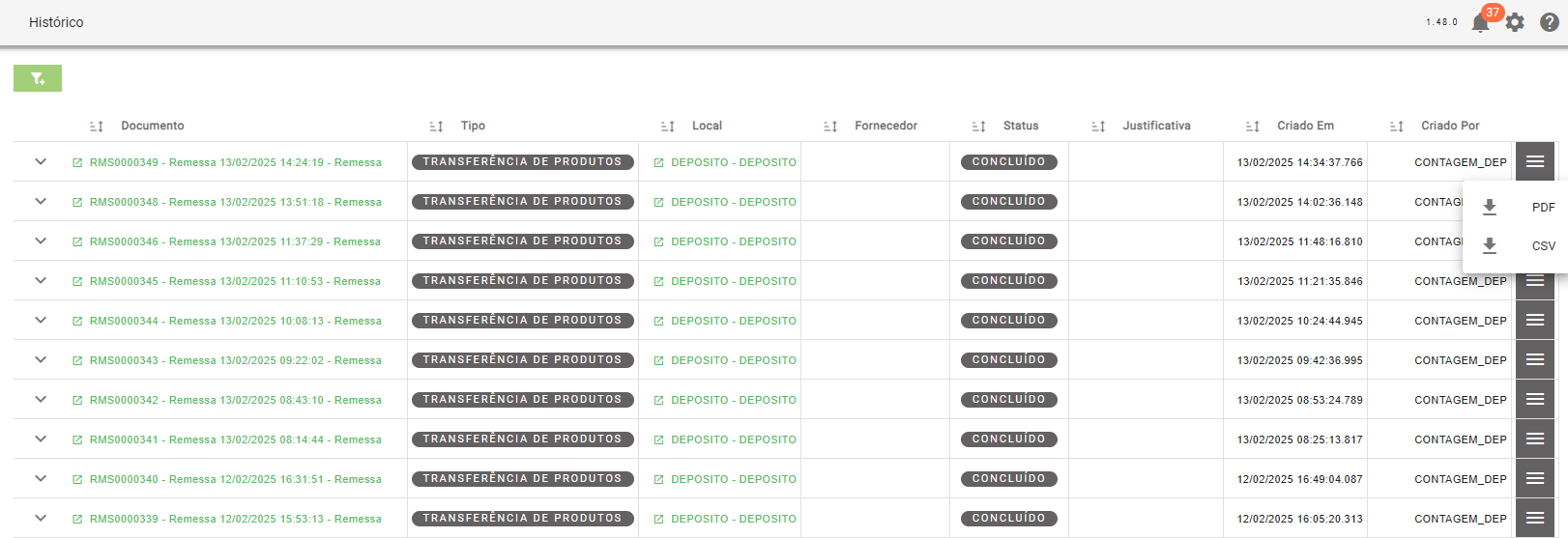Choose CSV export option
Viewport: 1568px width, 538px height.
pyautogui.click(x=1517, y=245)
